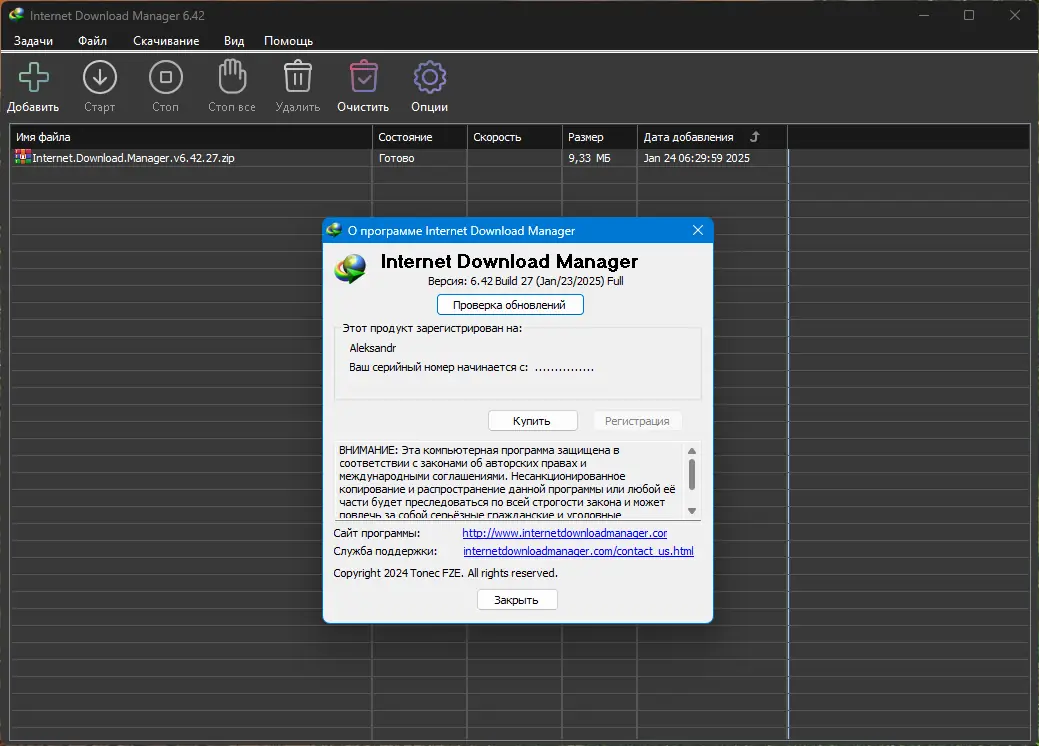The width and height of the screenshot is (1039, 746).
Task: Click the scroll up arrow in the warning text box
Action: pos(692,451)
